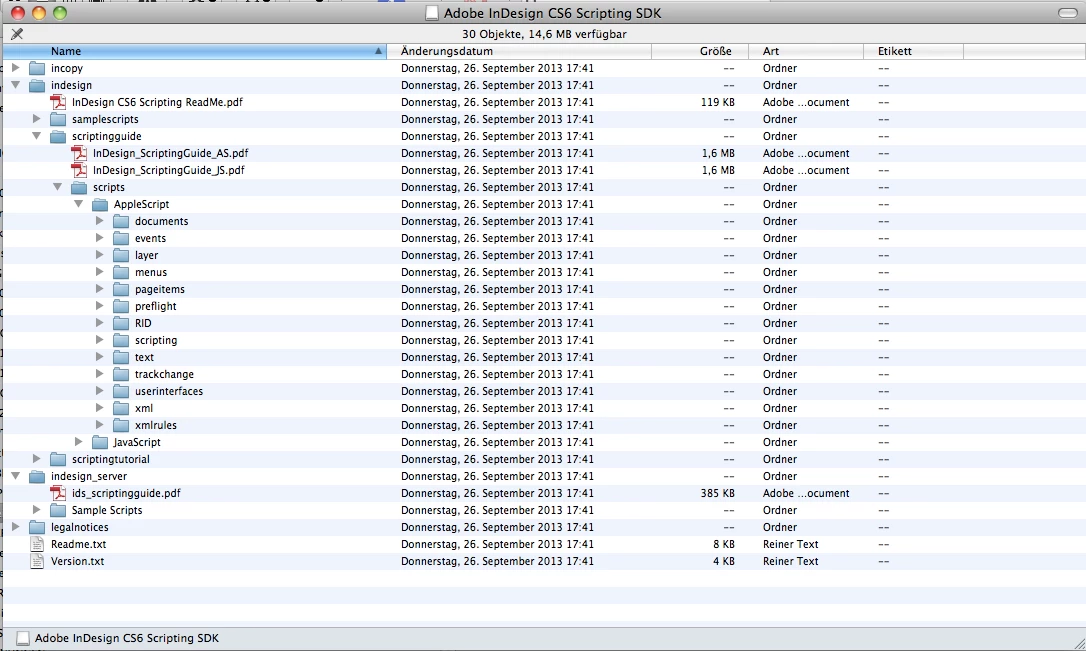Sort by the Name column header

point(195,51)
